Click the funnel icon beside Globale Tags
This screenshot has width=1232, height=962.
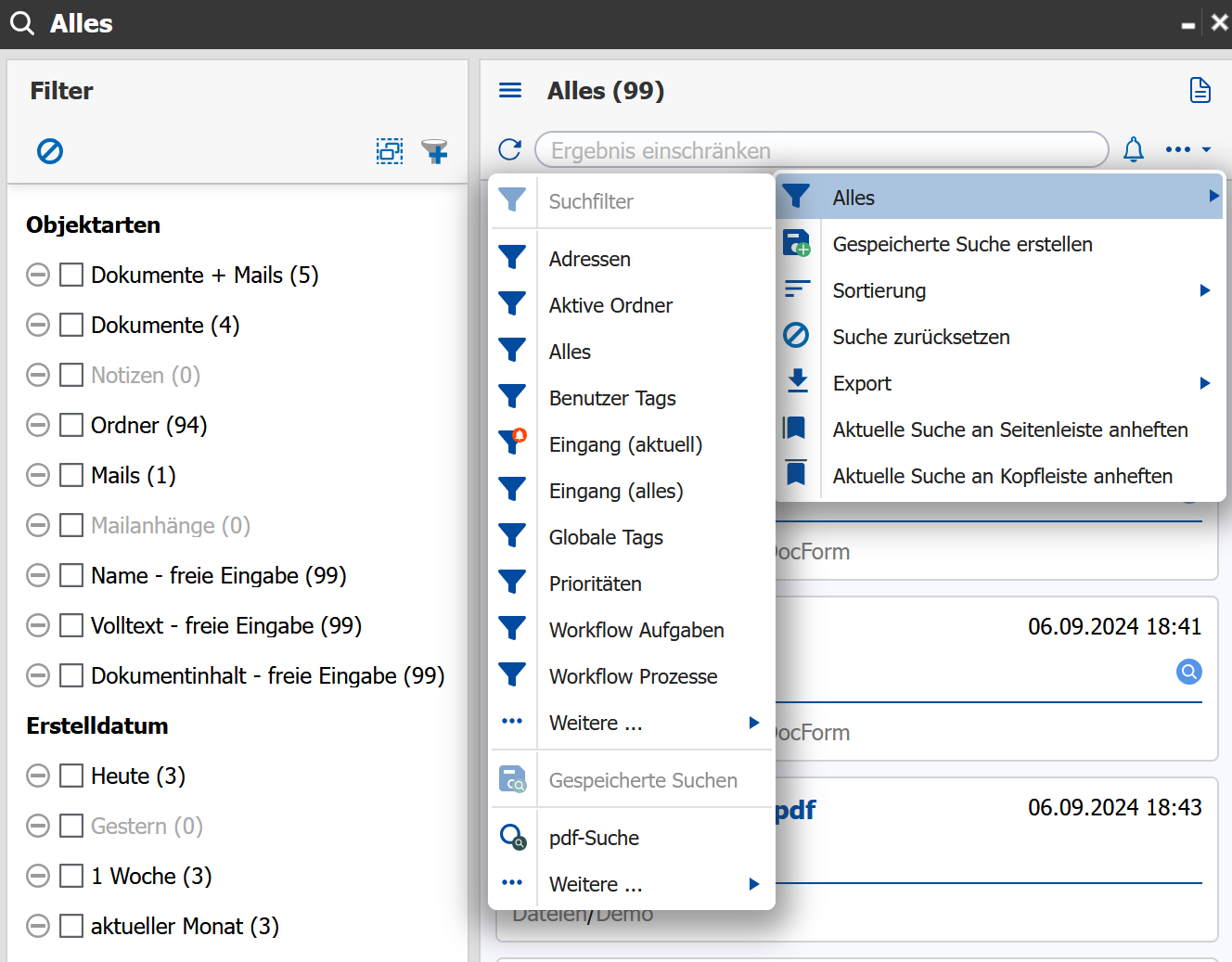pyautogui.click(x=512, y=535)
